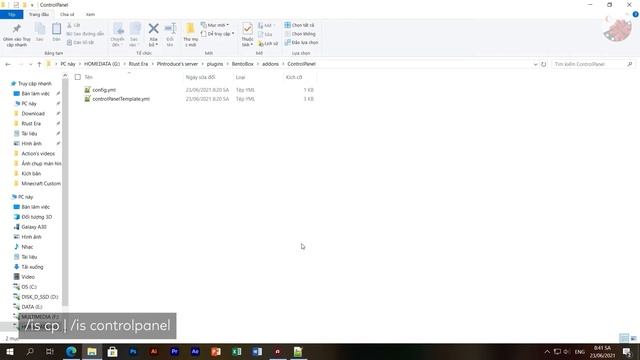Switch to the Trang đầu tab
This screenshot has width=640, height=360.
(39, 15)
